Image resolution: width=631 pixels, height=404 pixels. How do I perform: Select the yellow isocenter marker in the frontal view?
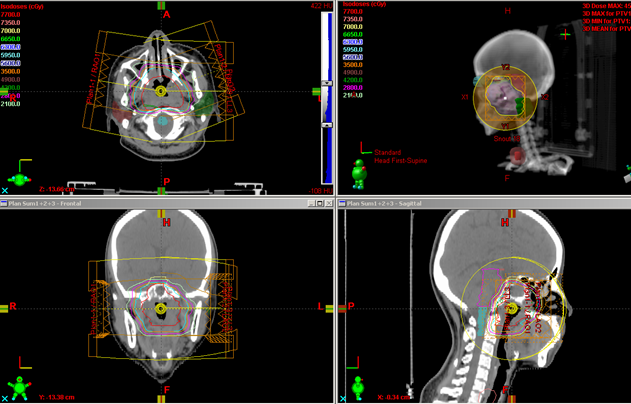pyautogui.click(x=161, y=309)
